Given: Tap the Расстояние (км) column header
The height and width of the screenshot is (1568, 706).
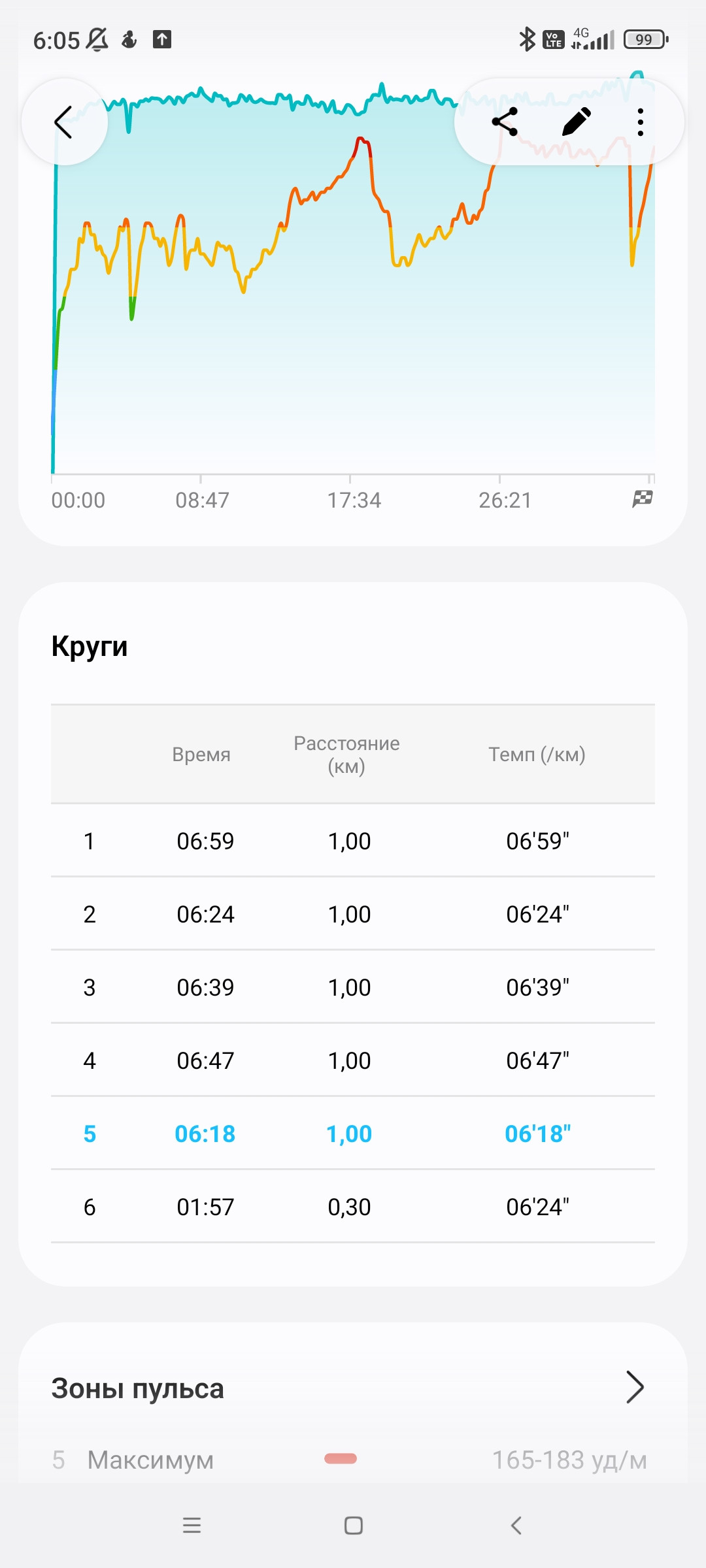Looking at the screenshot, I should (346, 755).
